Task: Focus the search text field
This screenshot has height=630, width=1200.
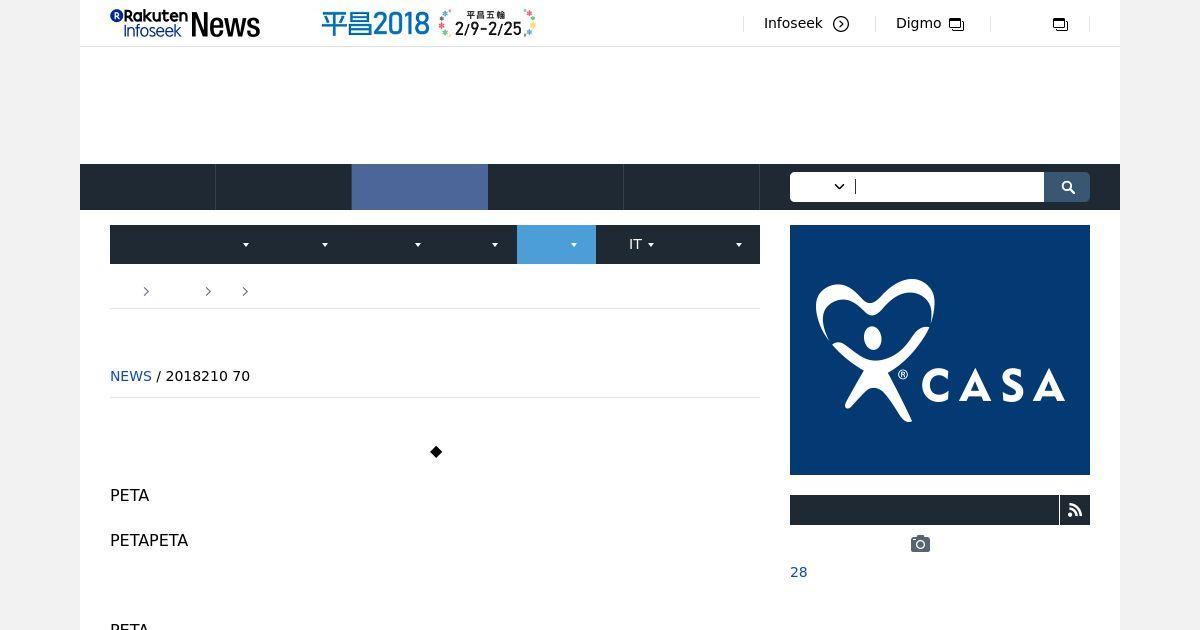Action: click(x=948, y=187)
